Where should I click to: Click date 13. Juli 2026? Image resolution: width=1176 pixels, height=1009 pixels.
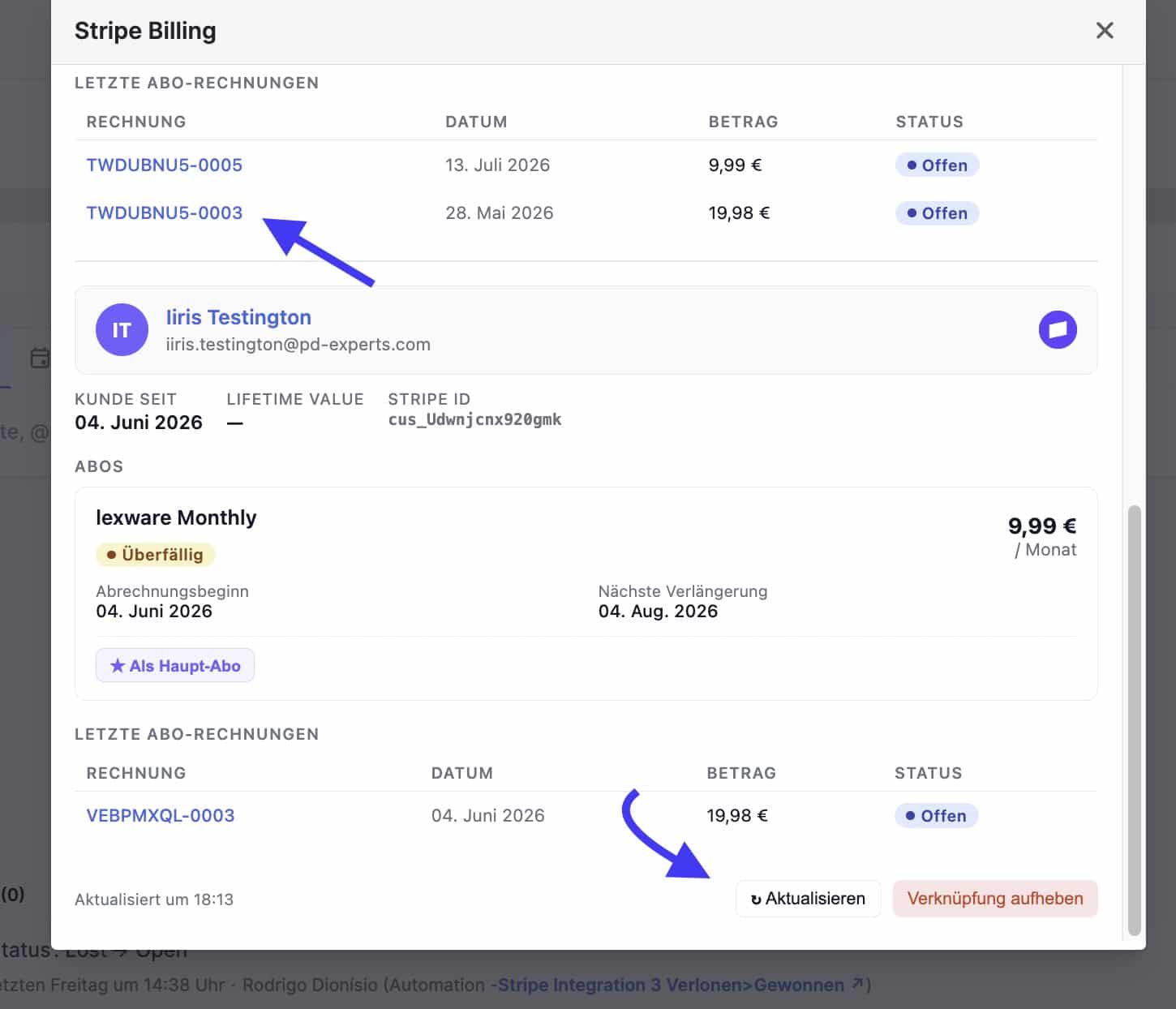(x=497, y=165)
